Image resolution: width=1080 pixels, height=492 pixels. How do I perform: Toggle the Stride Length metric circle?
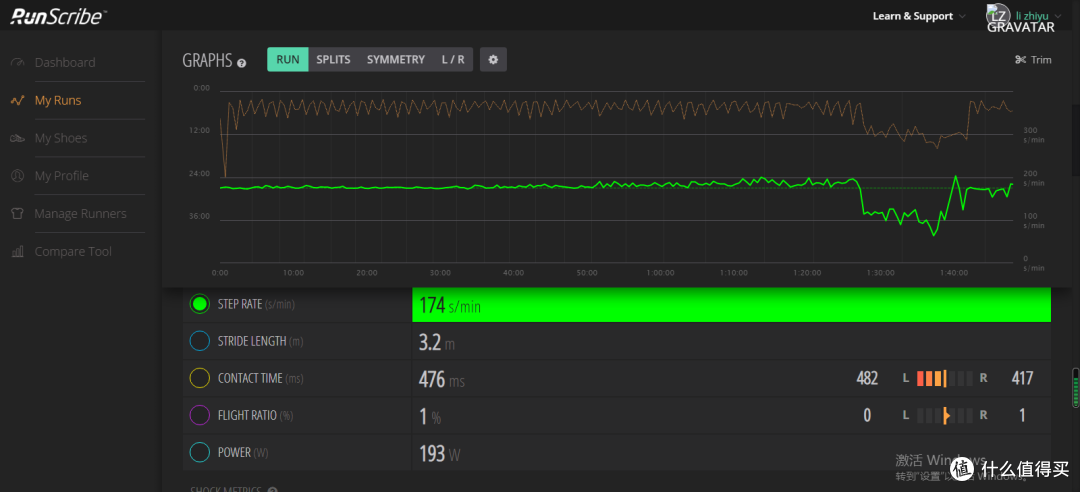[200, 341]
